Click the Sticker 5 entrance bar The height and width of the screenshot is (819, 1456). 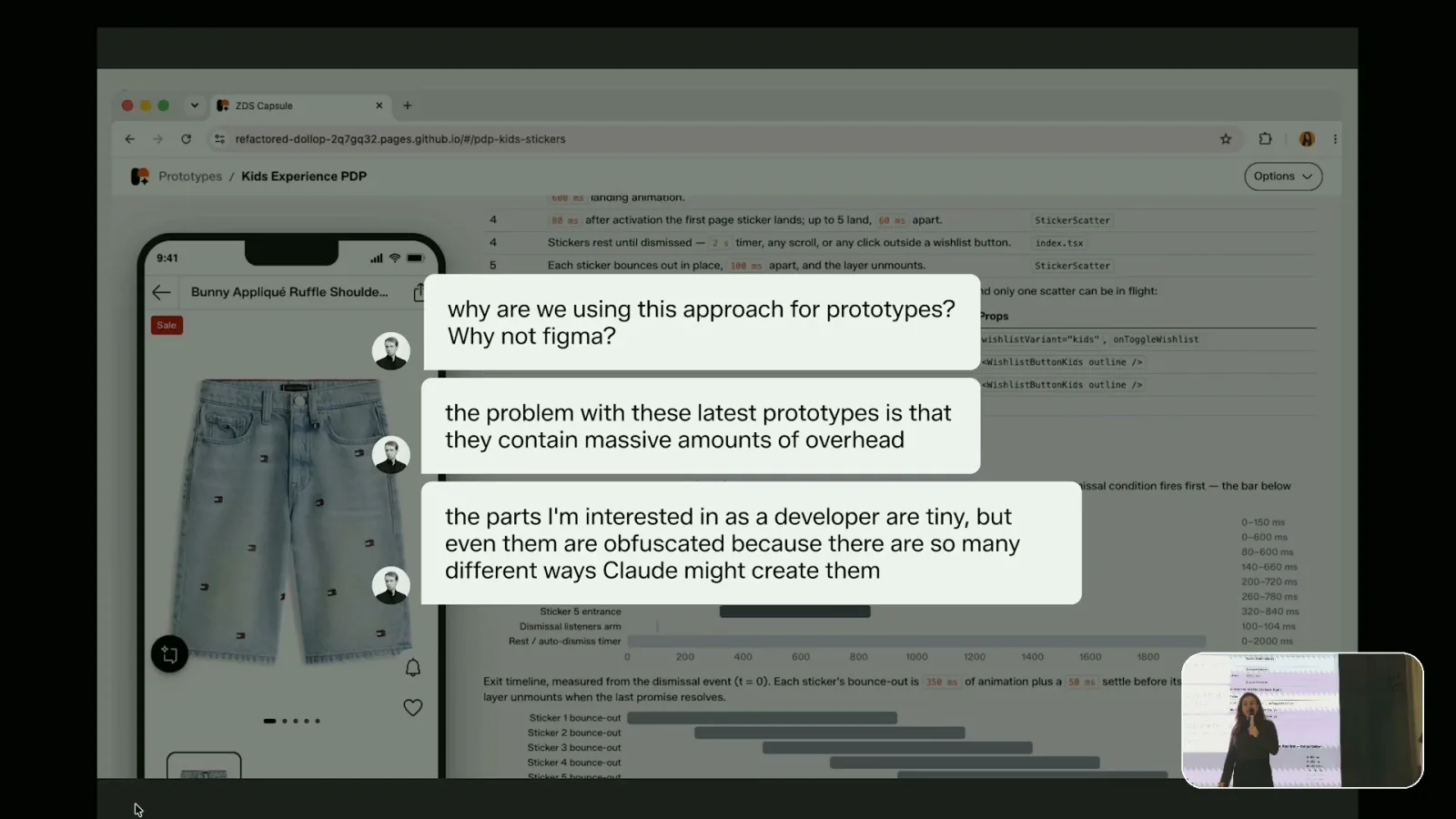click(795, 612)
